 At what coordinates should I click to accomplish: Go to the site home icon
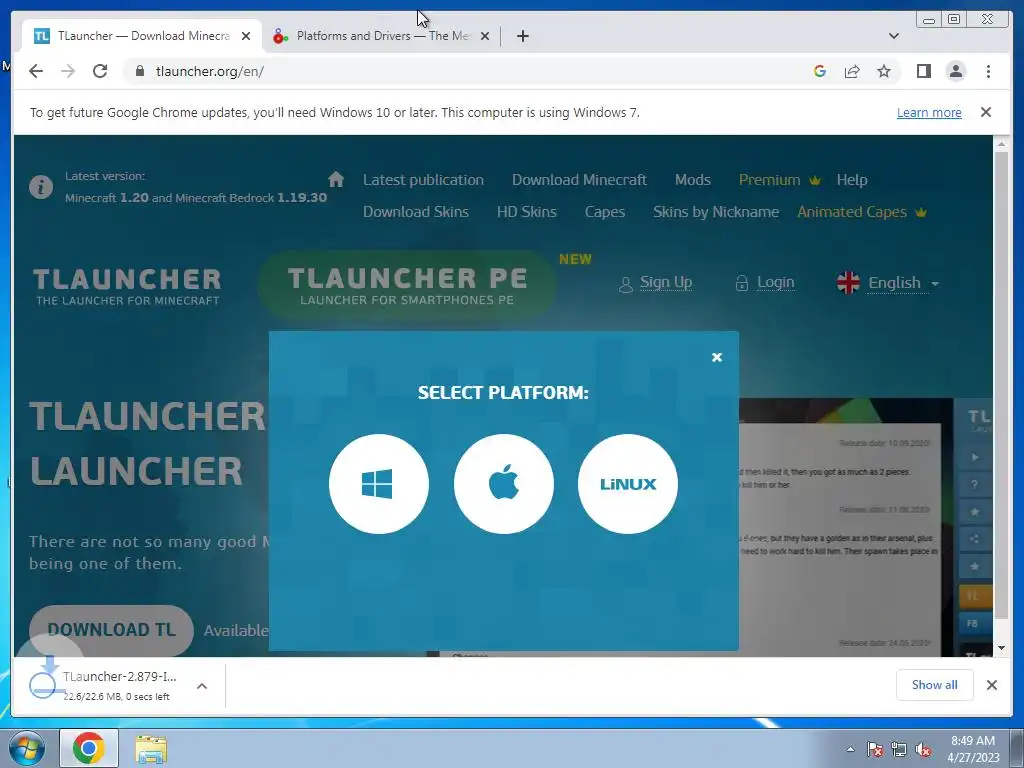pyautogui.click(x=336, y=179)
